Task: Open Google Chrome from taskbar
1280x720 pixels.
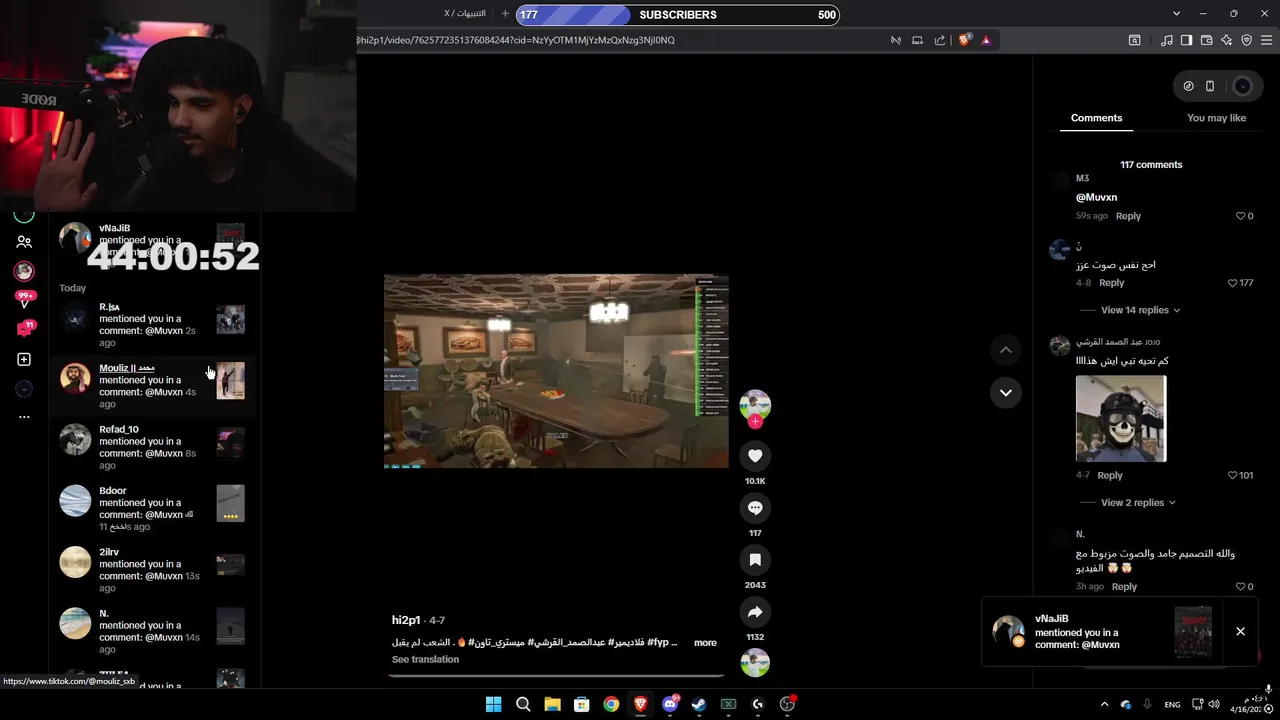Action: (x=611, y=704)
